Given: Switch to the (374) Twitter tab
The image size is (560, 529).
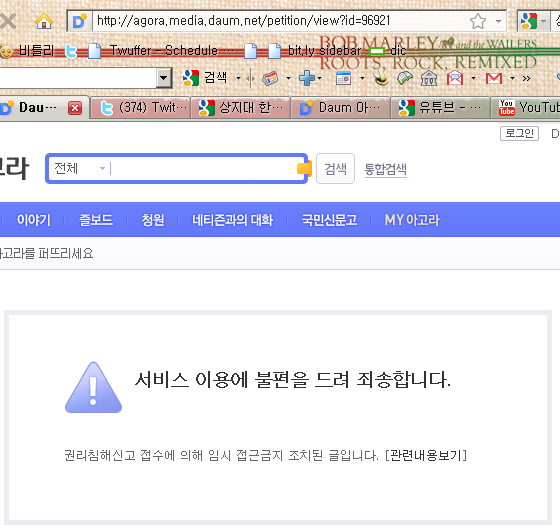Looking at the screenshot, I should click(140, 108).
